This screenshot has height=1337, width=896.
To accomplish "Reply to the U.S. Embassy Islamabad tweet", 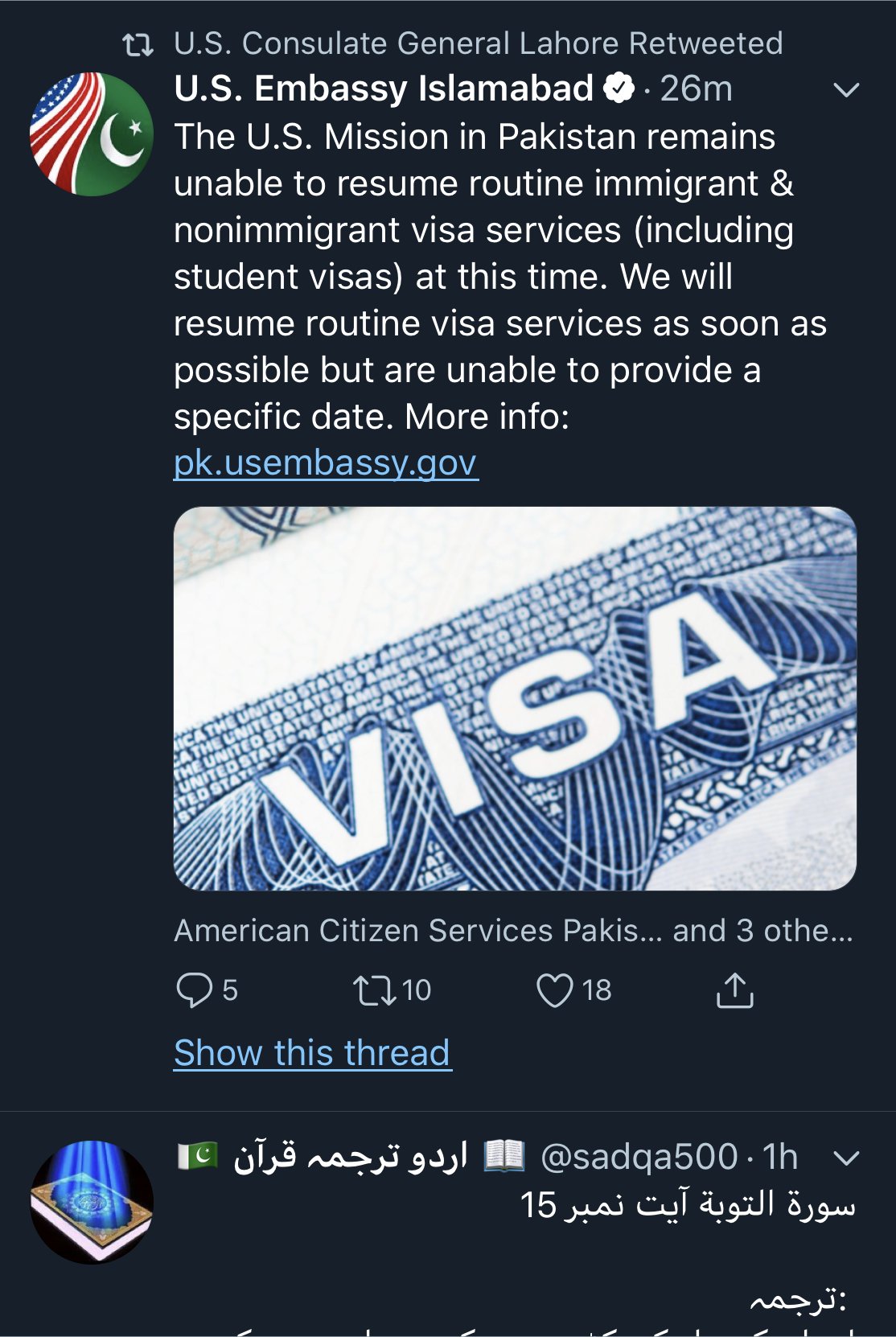I will (194, 990).
